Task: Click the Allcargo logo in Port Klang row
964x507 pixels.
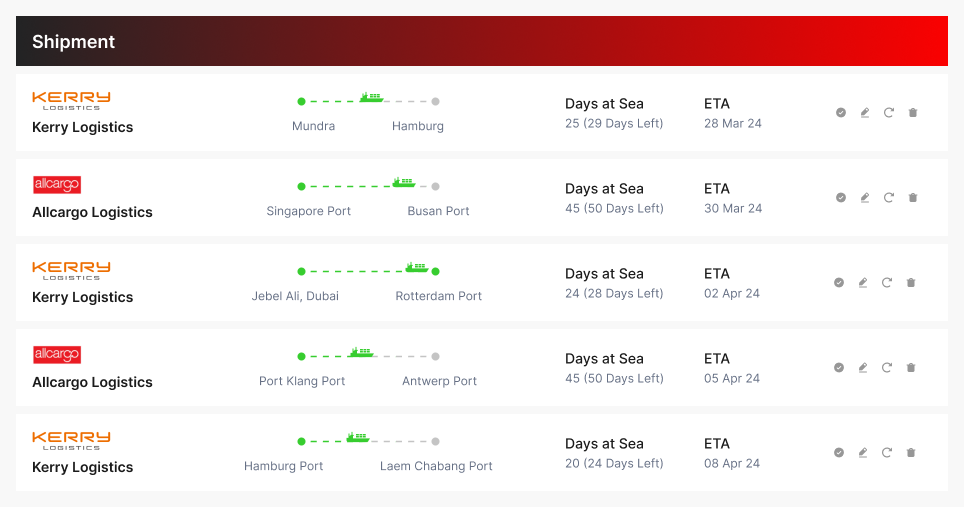Action: [57, 355]
